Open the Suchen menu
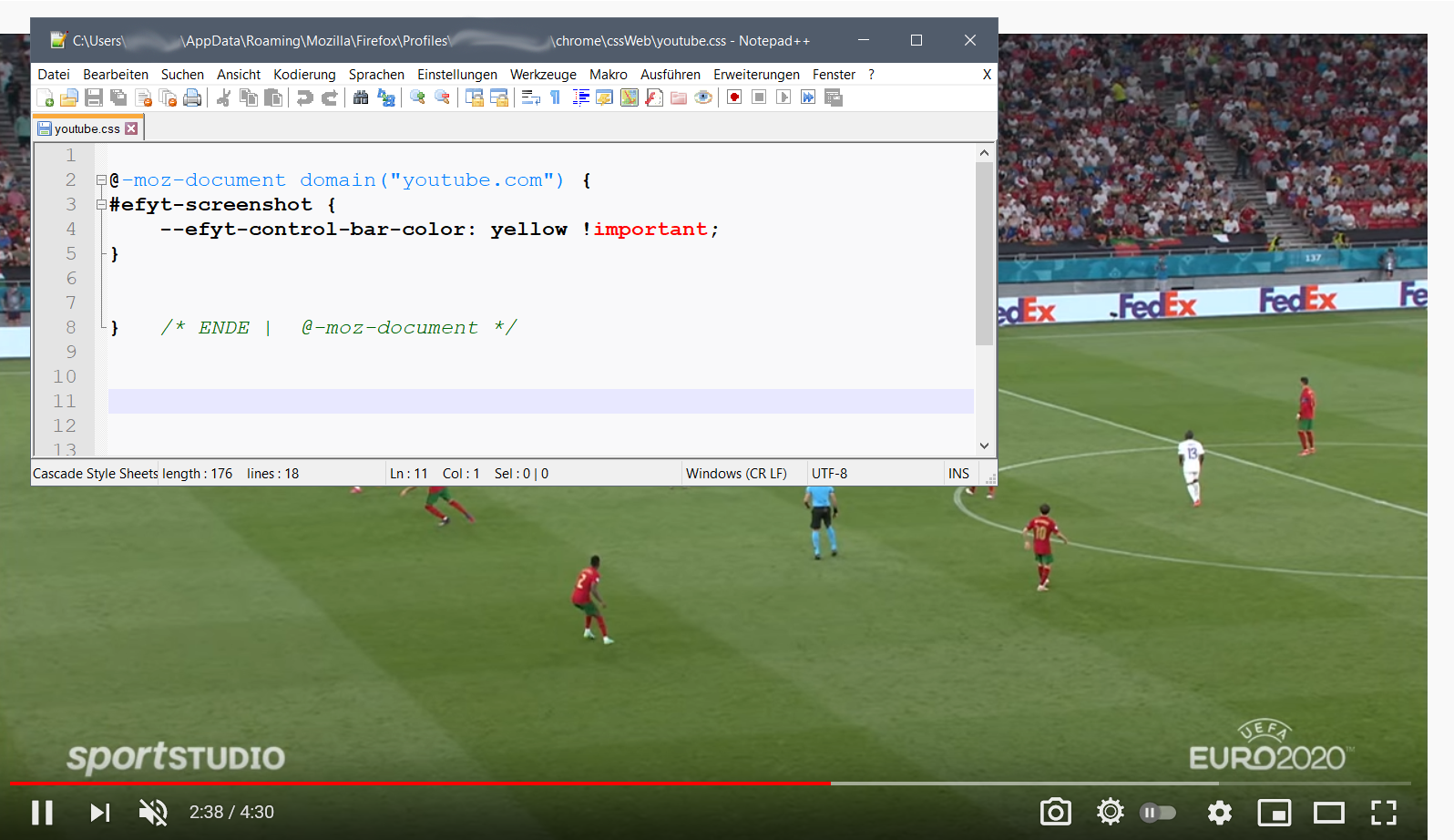 (x=182, y=75)
